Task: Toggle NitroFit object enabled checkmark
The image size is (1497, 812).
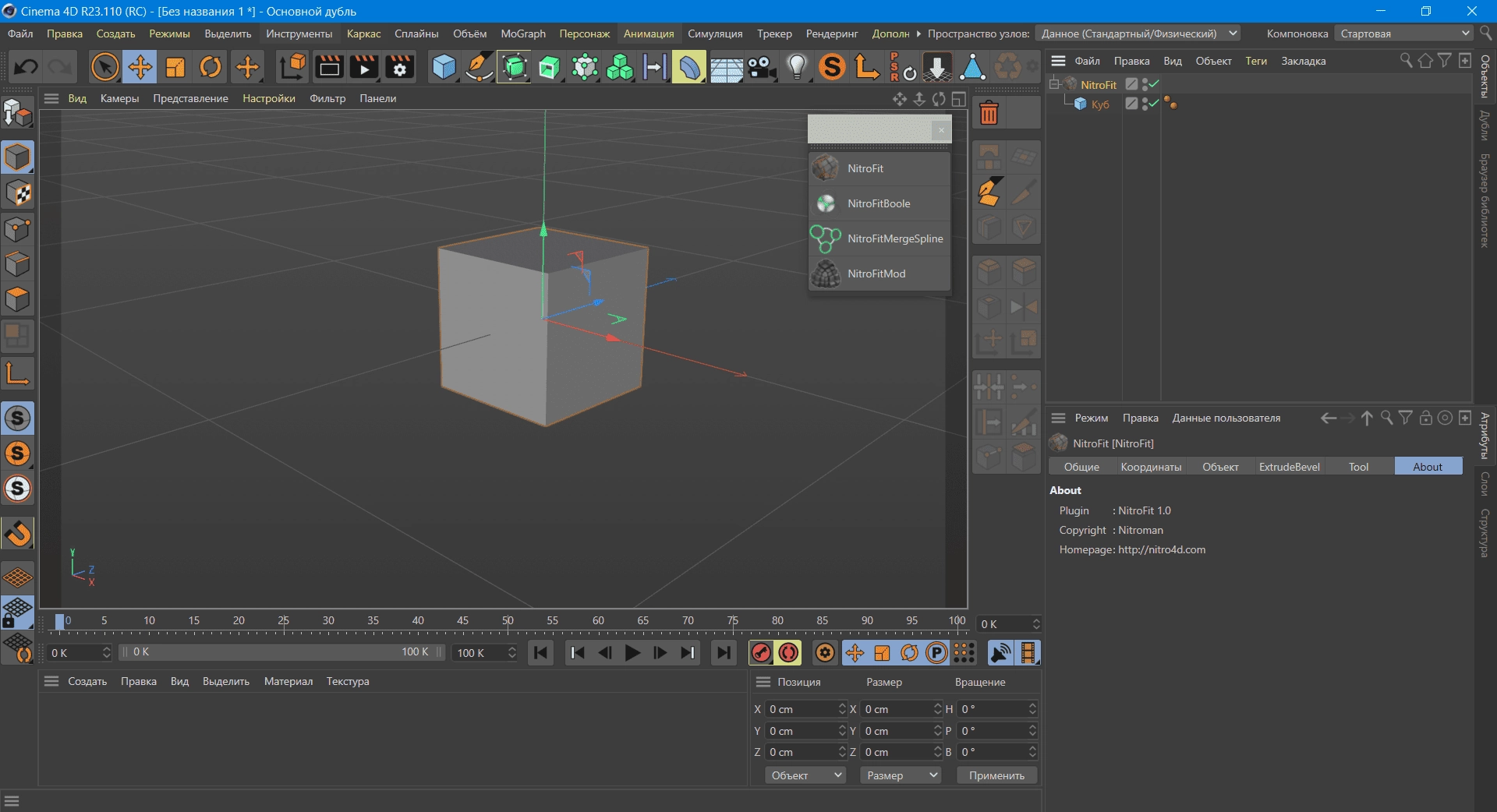Action: tap(1154, 84)
